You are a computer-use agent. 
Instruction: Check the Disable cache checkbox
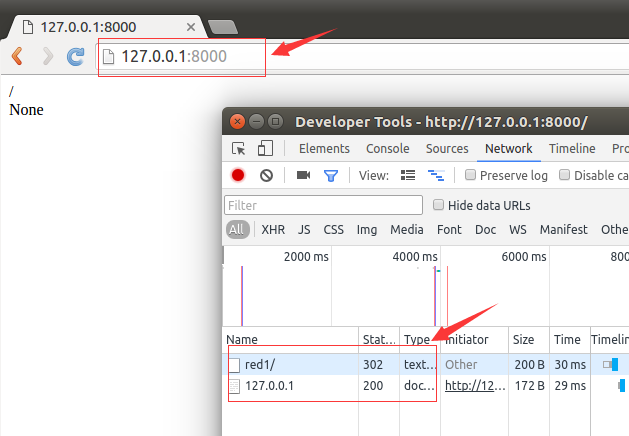click(x=565, y=175)
